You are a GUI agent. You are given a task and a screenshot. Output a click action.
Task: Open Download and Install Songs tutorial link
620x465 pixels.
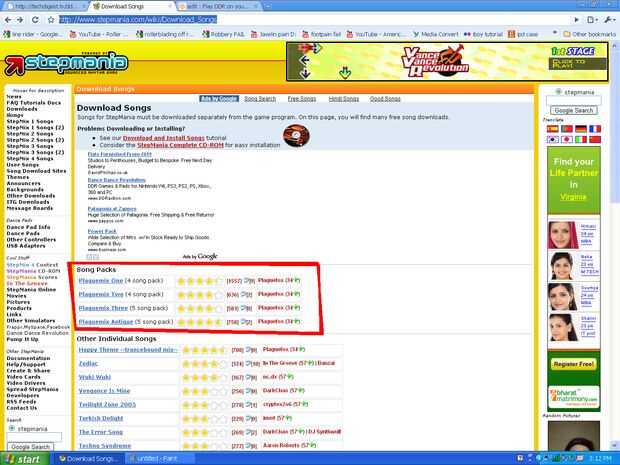tap(163, 138)
